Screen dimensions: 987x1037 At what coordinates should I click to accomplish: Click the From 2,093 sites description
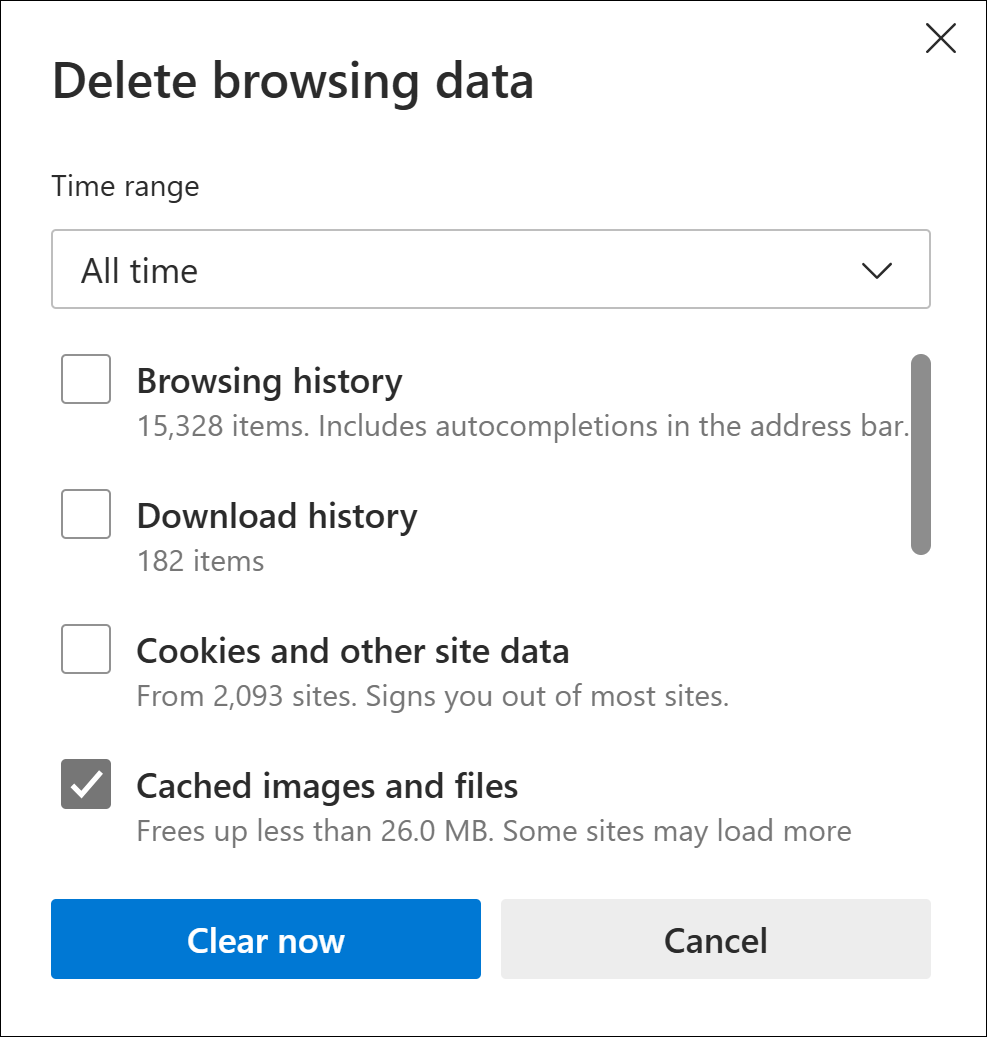click(x=432, y=695)
